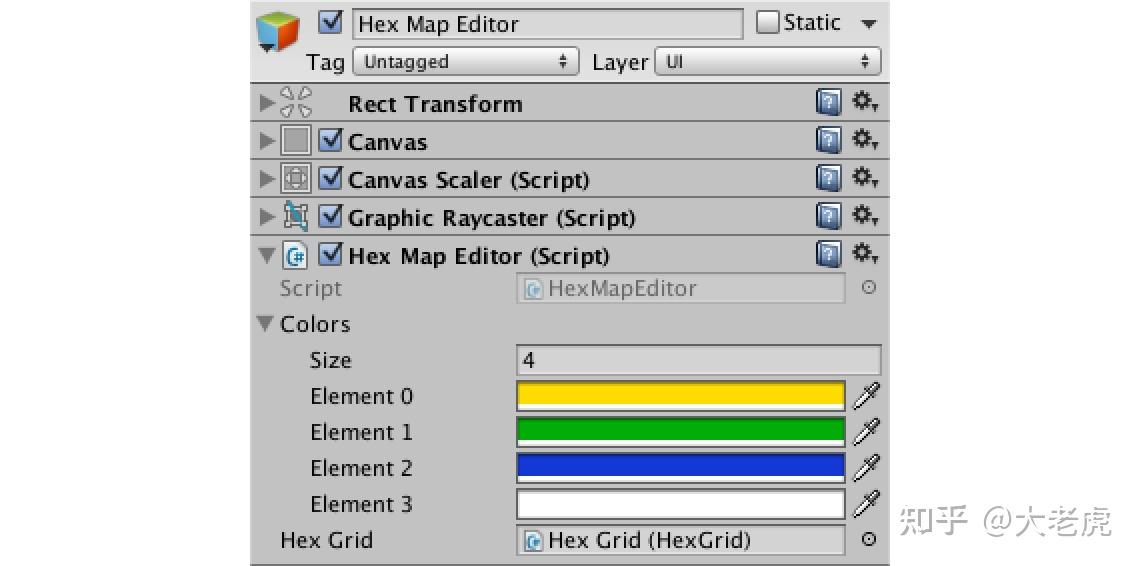This screenshot has width=1140, height=566.
Task: Open Hex Map Editor script gear menu
Action: pos(865,255)
